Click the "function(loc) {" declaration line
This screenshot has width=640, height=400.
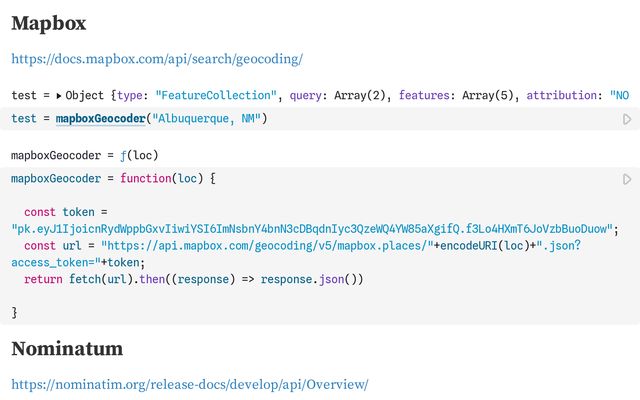[167, 179]
